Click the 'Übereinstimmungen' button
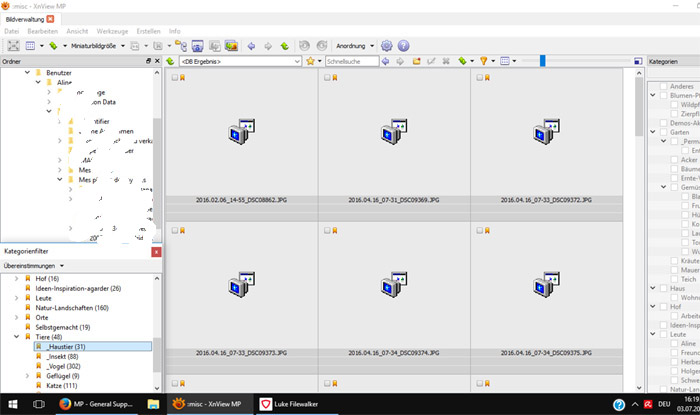 (x=34, y=266)
